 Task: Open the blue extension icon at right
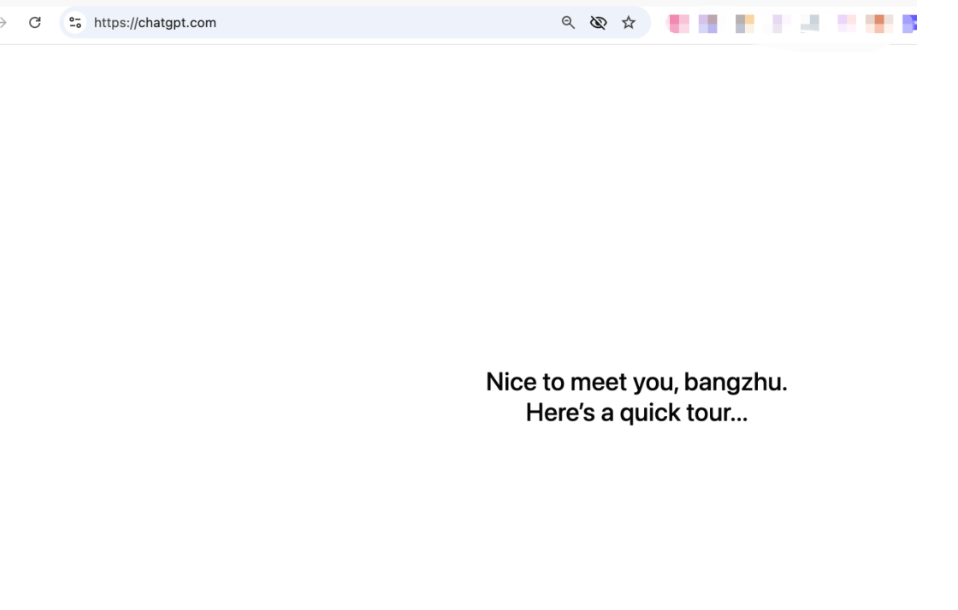910,23
